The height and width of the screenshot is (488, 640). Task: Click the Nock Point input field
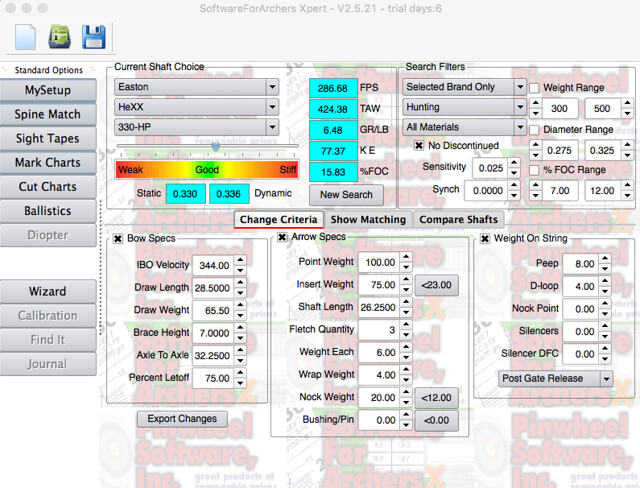581,309
